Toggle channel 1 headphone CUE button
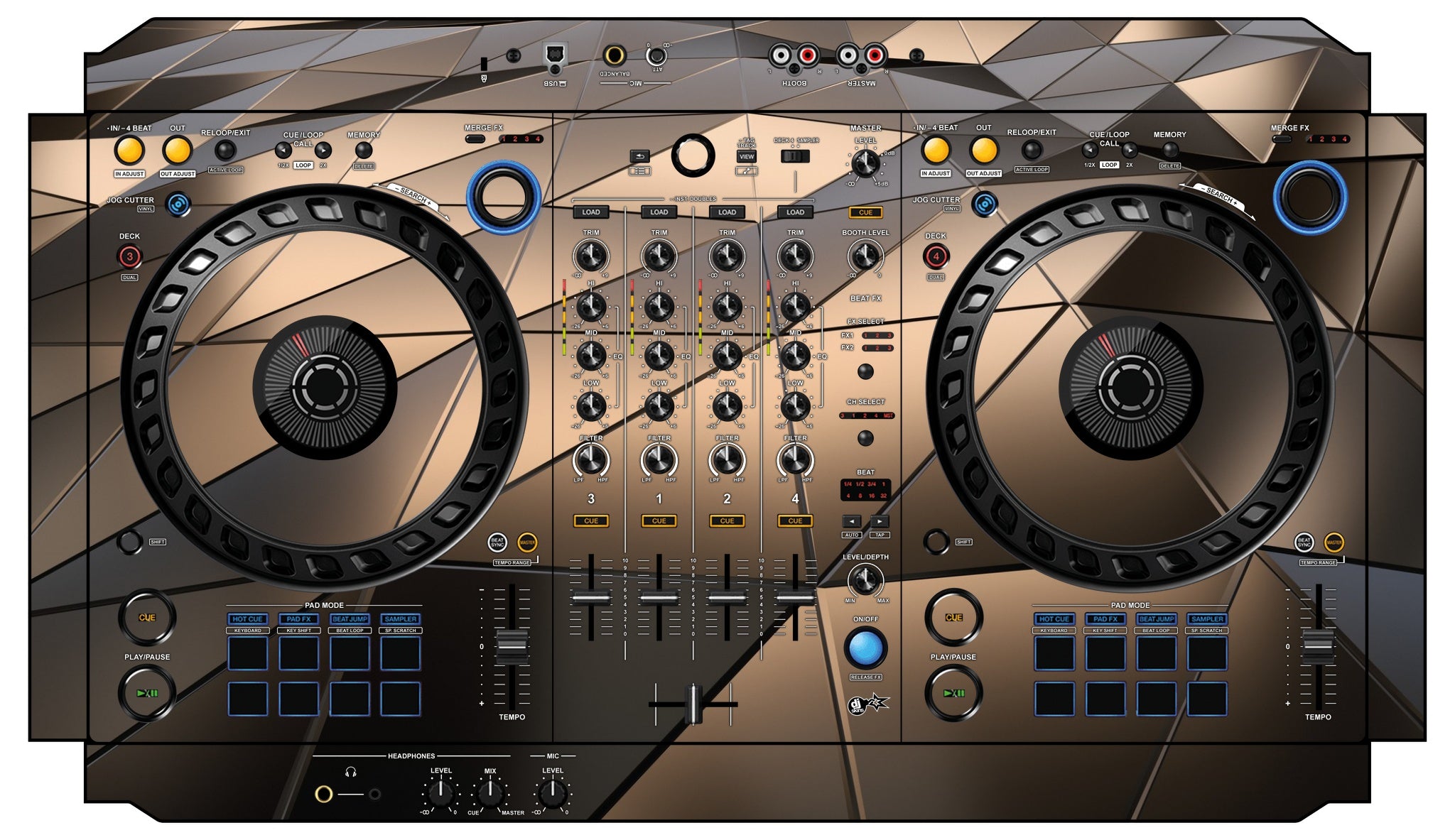Viewport: 1455px width, 840px height. click(659, 521)
